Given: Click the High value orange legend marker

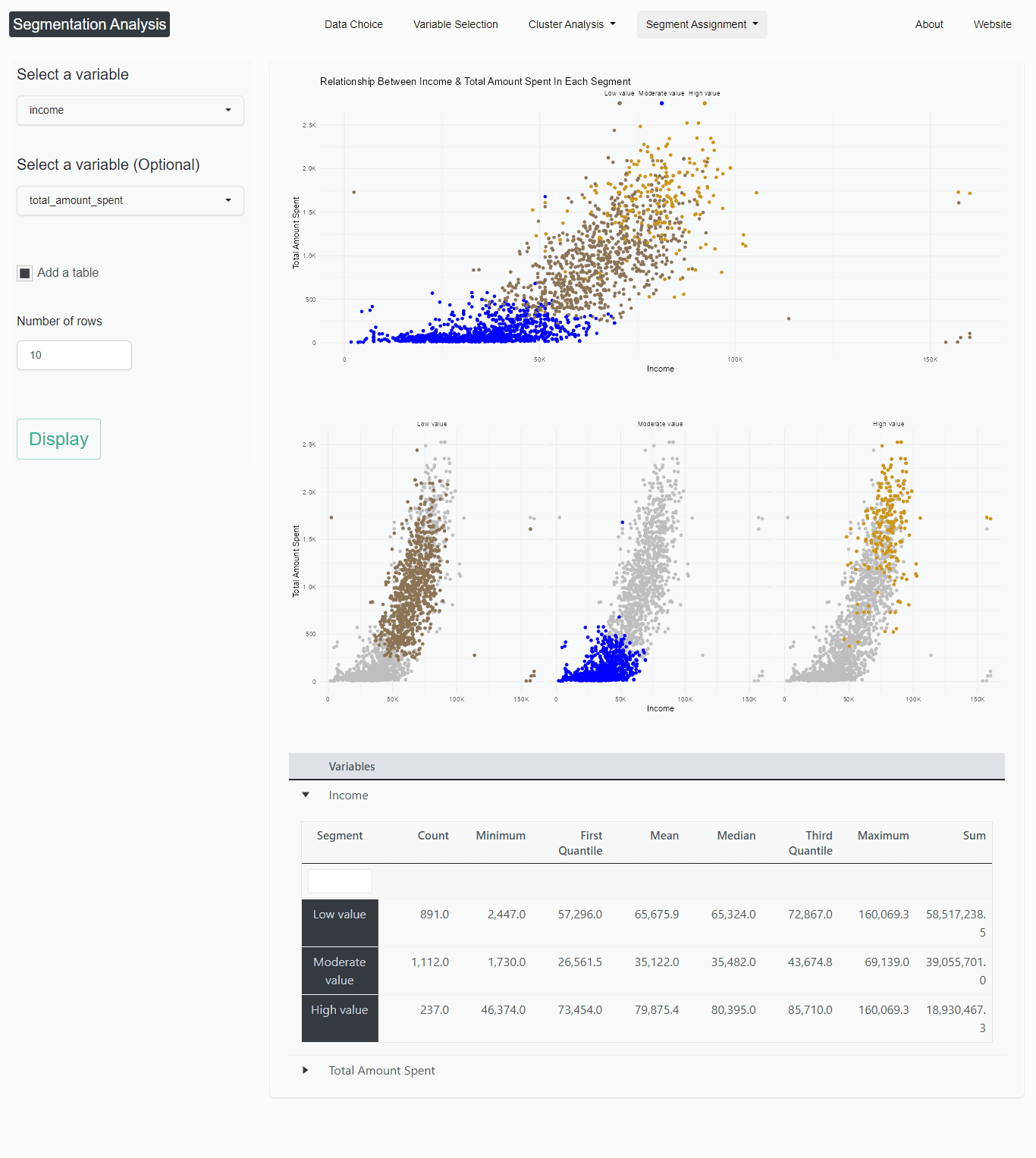Looking at the screenshot, I should tap(705, 103).
